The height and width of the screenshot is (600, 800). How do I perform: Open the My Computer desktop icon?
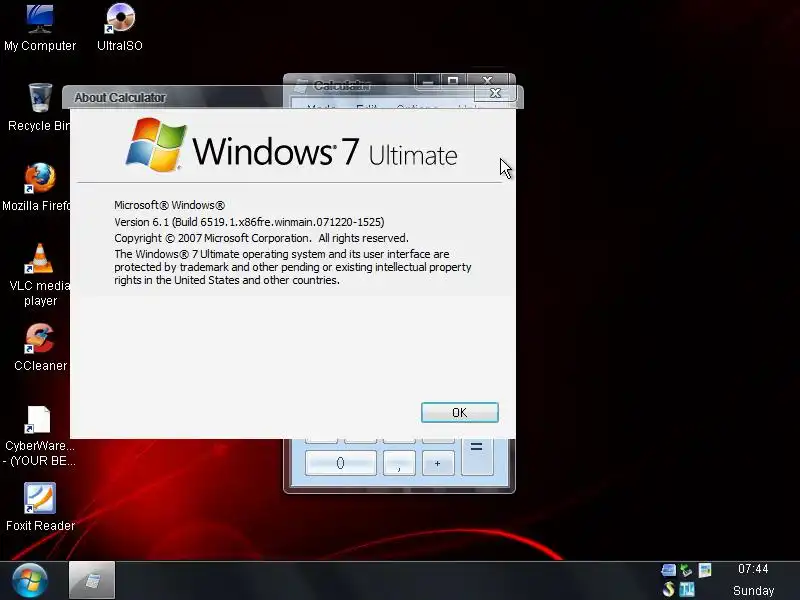(40, 28)
